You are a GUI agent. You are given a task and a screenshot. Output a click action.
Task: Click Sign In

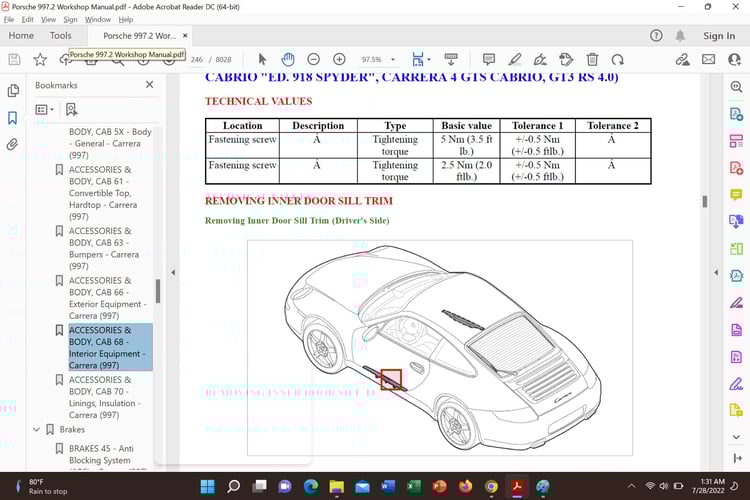click(719, 36)
